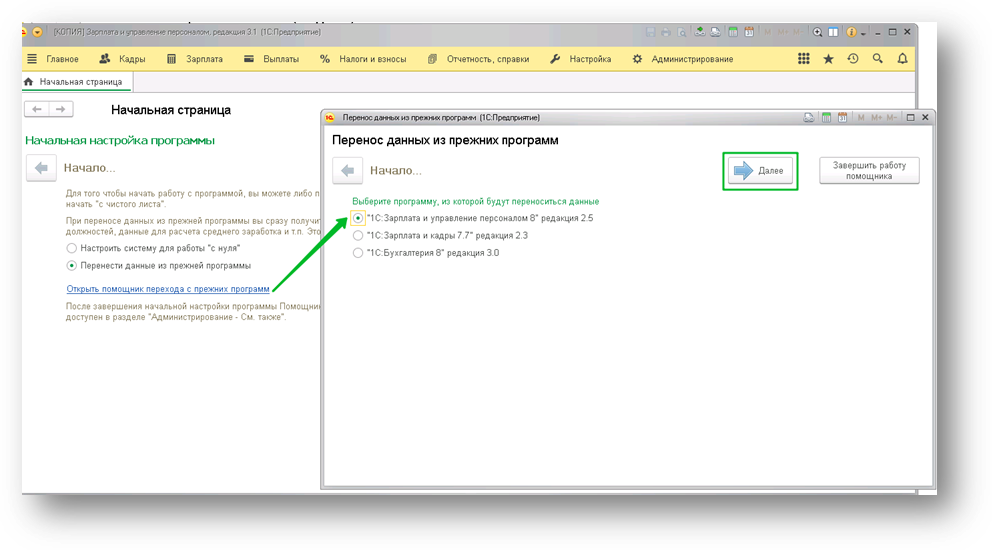The width and height of the screenshot is (992, 550).
Task: Open the main menu dropdown in title bar
Action: (37, 32)
